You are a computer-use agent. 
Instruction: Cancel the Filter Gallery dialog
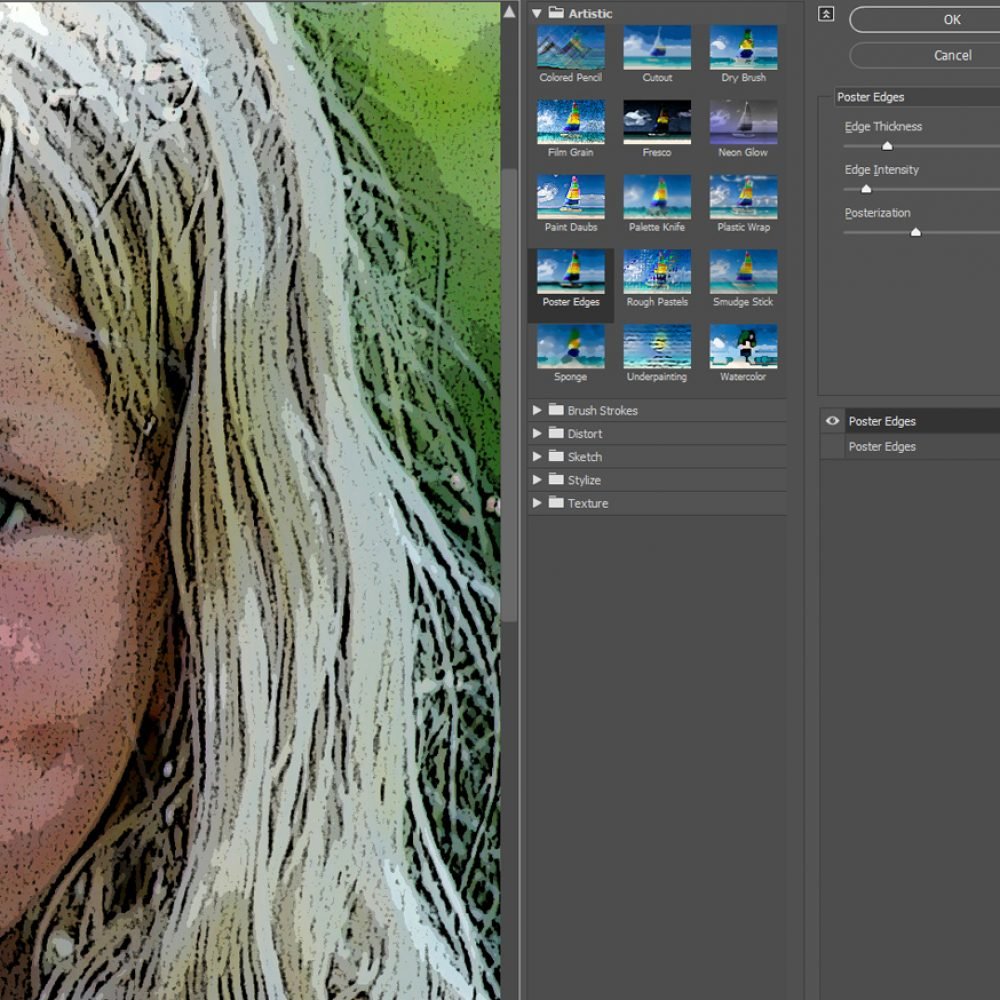[950, 55]
